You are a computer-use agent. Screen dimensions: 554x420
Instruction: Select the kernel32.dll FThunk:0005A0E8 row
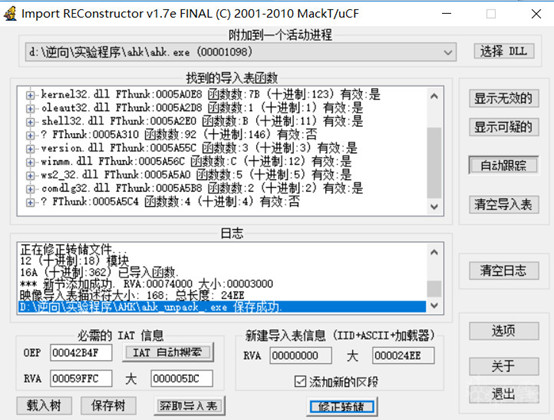click(211, 95)
